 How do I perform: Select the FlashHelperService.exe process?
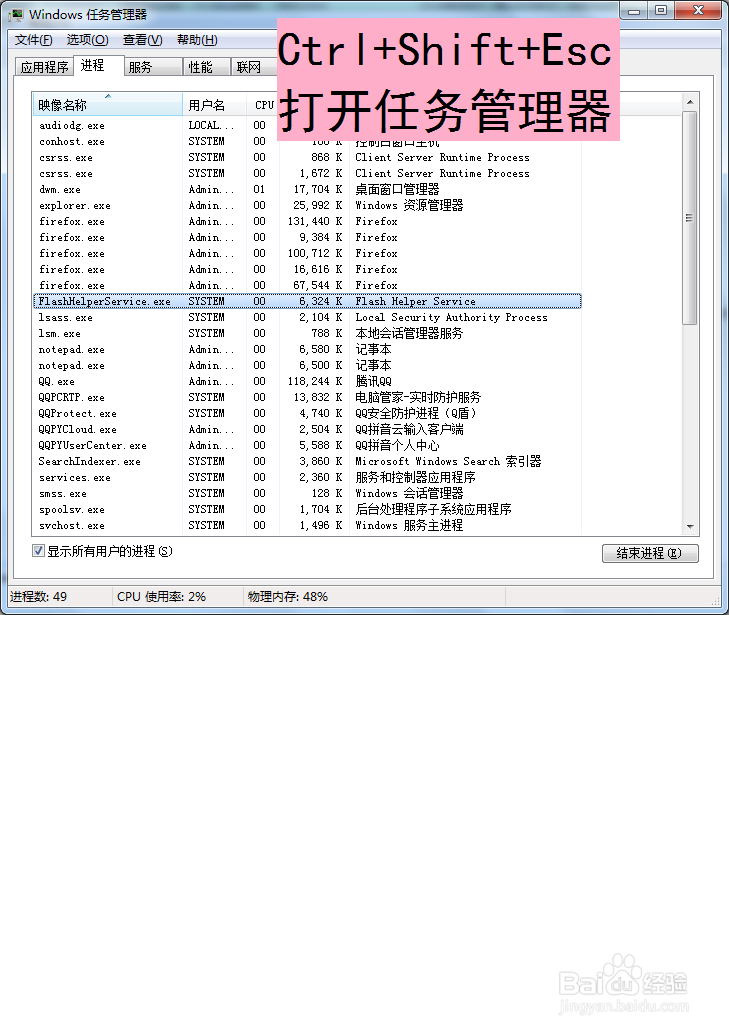pyautogui.click(x=307, y=301)
